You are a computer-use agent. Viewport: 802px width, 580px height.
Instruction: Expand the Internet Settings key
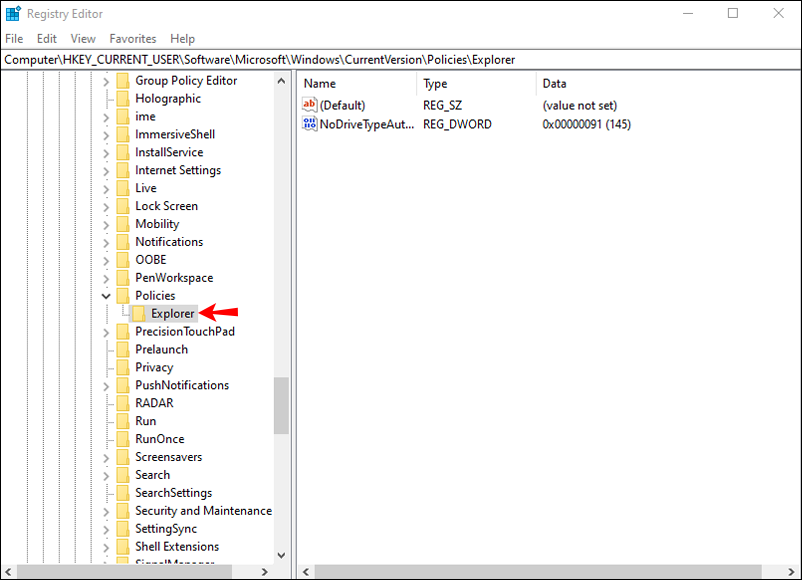[x=106, y=171]
